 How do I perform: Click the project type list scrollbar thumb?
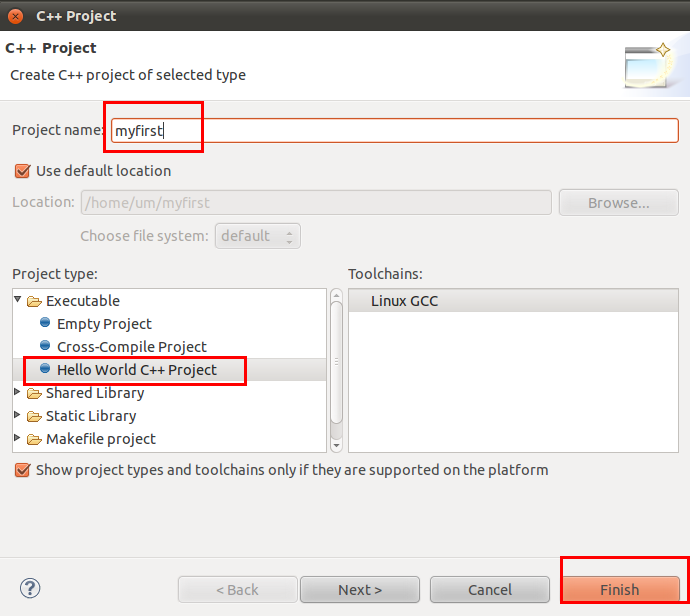[336, 362]
